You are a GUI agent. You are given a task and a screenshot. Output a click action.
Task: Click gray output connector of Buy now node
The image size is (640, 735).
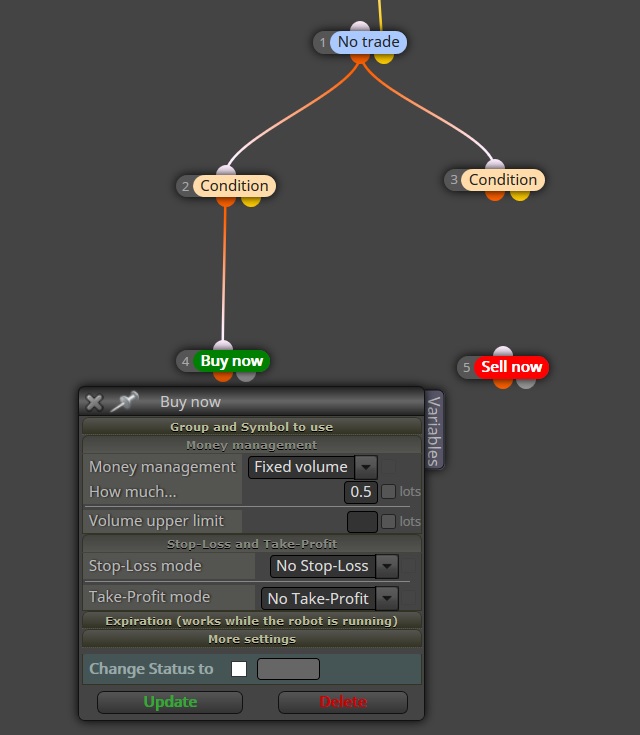[246, 377]
